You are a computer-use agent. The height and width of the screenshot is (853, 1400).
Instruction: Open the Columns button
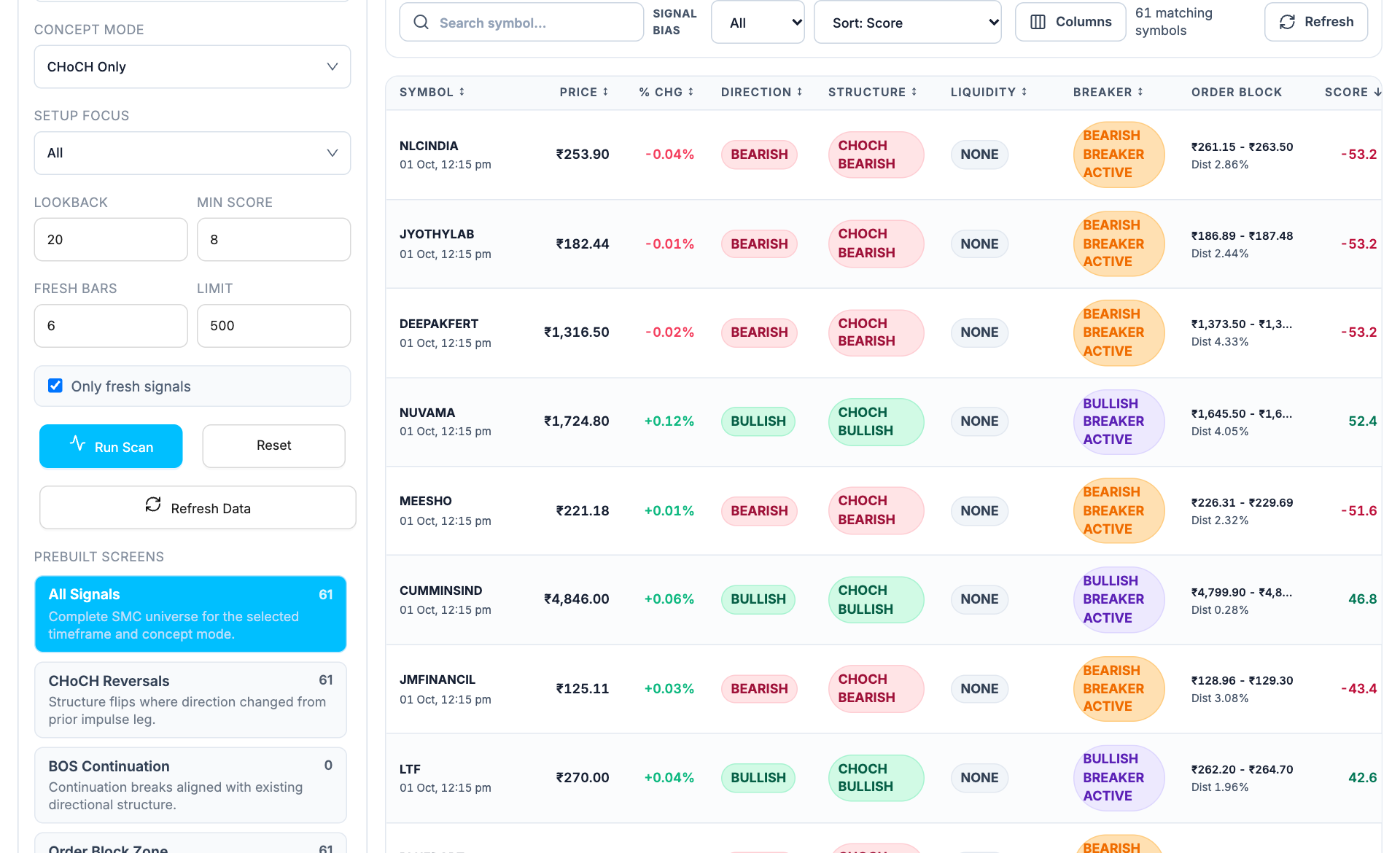tap(1070, 22)
